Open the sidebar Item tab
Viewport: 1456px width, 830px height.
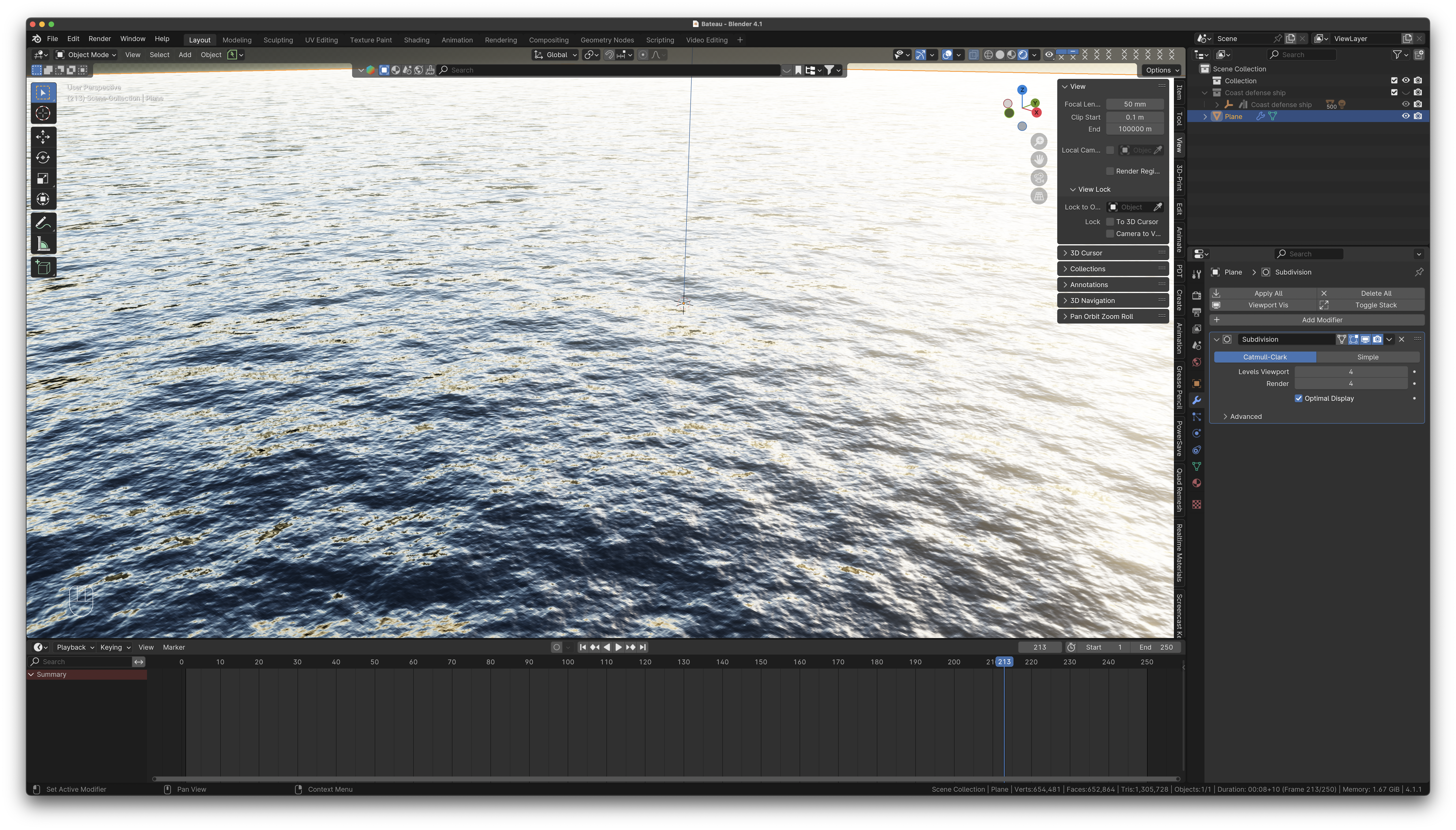(x=1179, y=92)
